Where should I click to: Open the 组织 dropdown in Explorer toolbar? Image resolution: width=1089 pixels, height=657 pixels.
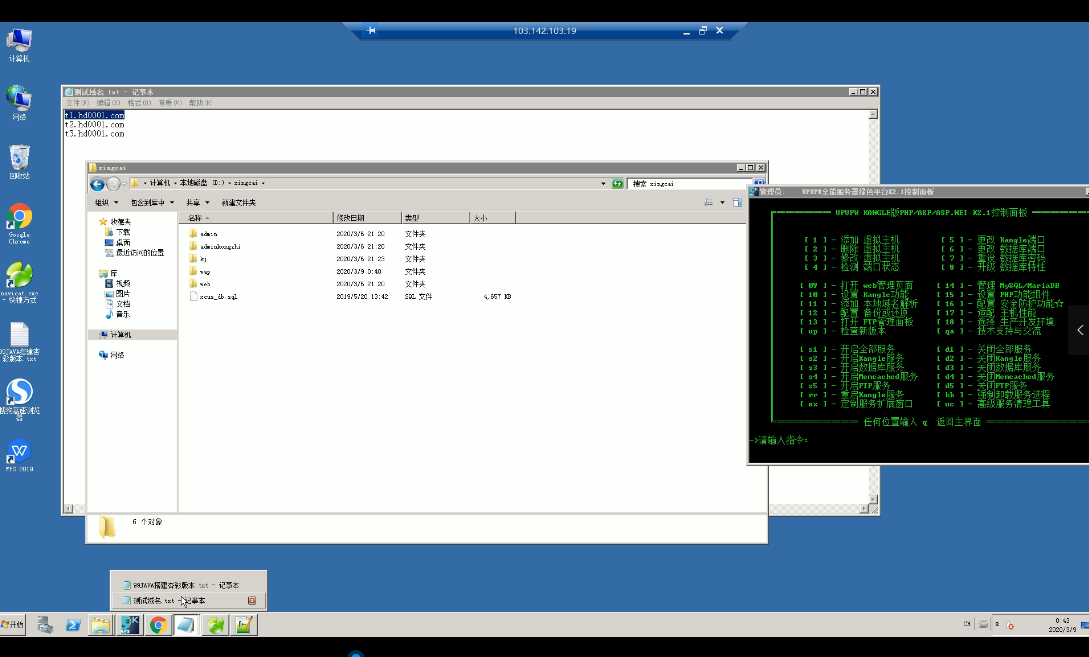click(104, 202)
